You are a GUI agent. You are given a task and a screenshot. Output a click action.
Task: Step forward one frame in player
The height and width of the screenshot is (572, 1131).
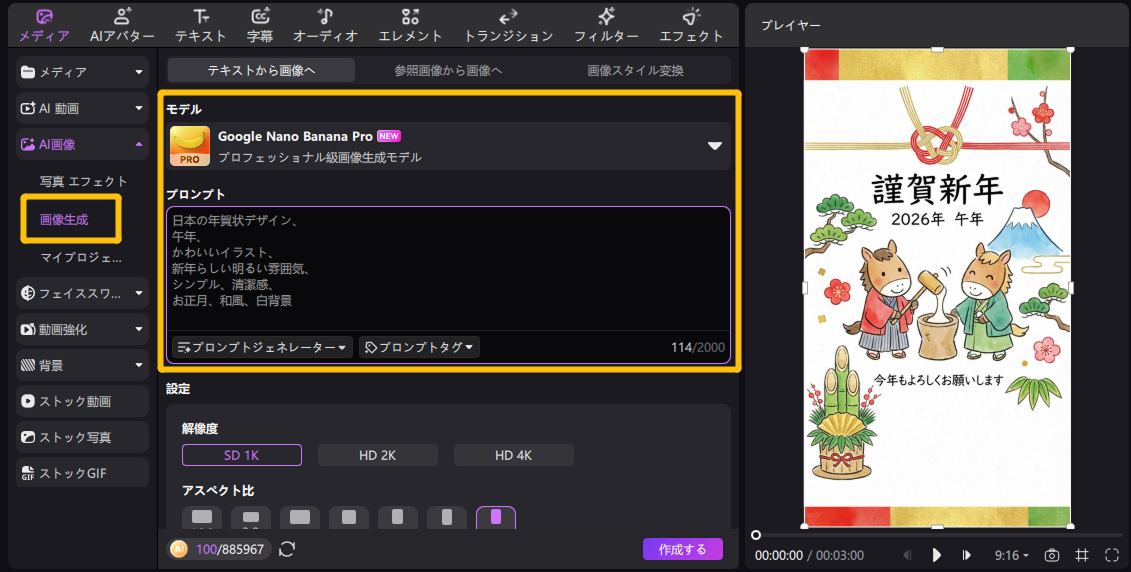pyautogui.click(x=967, y=555)
